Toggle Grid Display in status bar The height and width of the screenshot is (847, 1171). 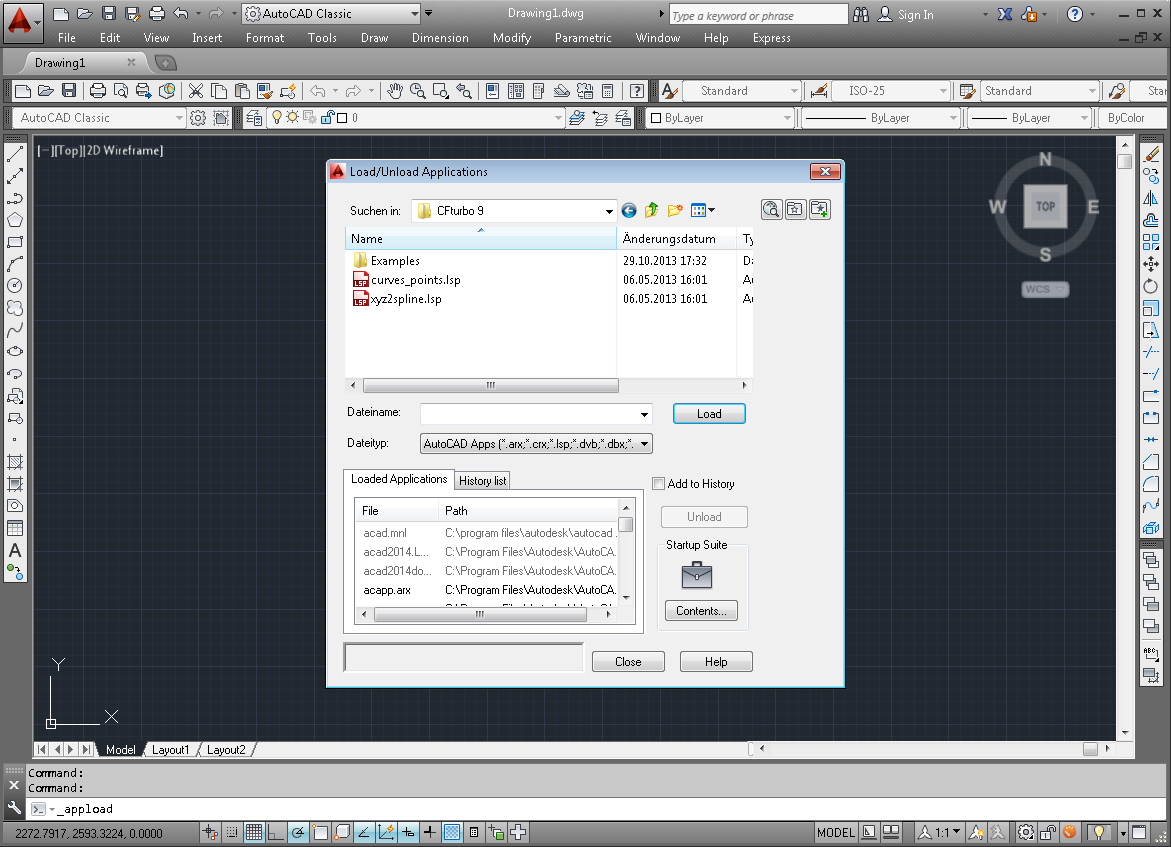pyautogui.click(x=254, y=832)
